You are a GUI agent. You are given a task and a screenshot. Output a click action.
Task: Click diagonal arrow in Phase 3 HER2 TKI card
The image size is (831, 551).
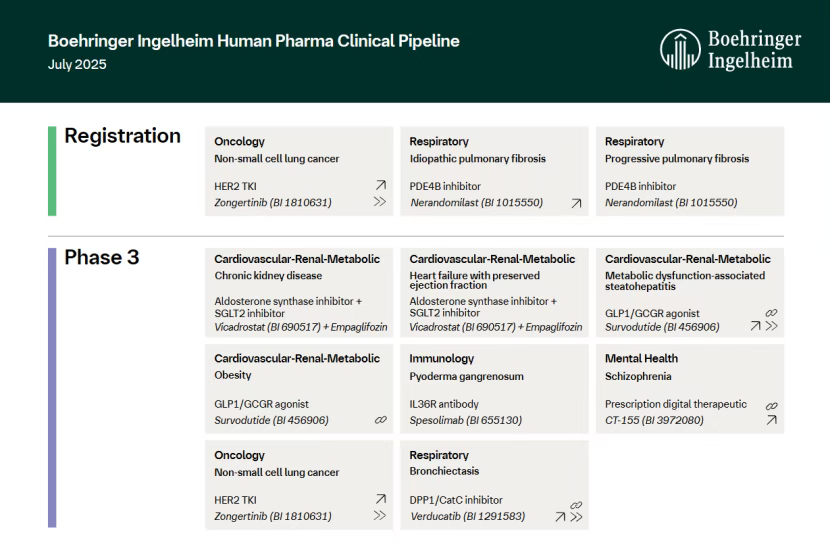coord(380,499)
